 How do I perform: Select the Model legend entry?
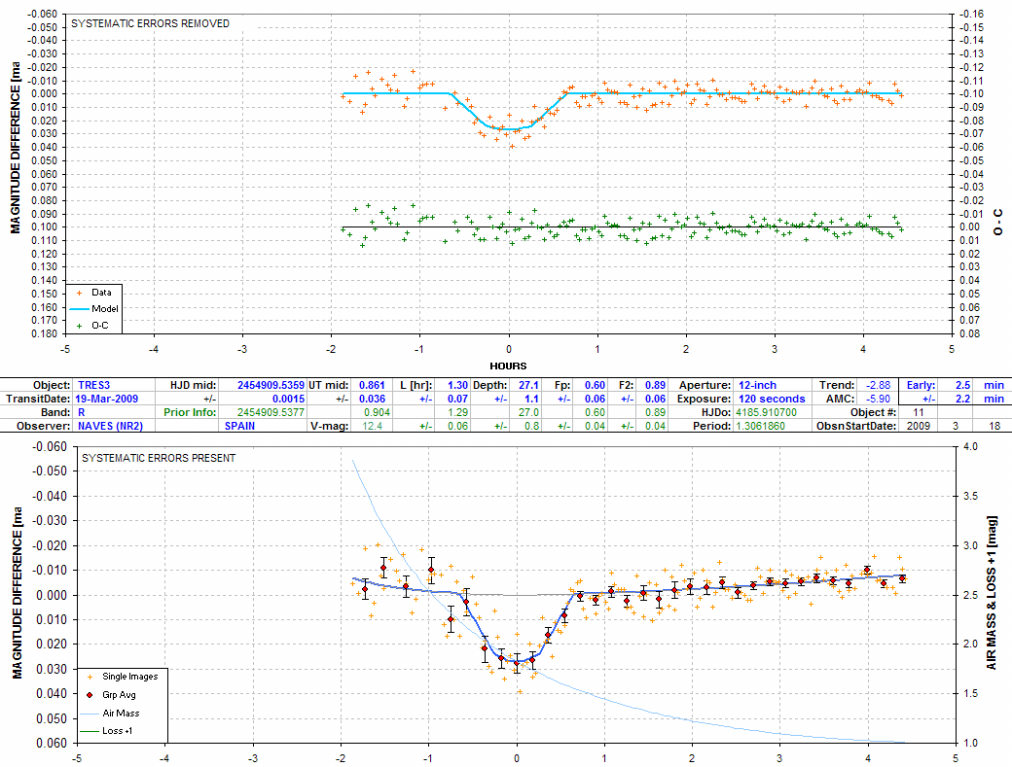105,309
